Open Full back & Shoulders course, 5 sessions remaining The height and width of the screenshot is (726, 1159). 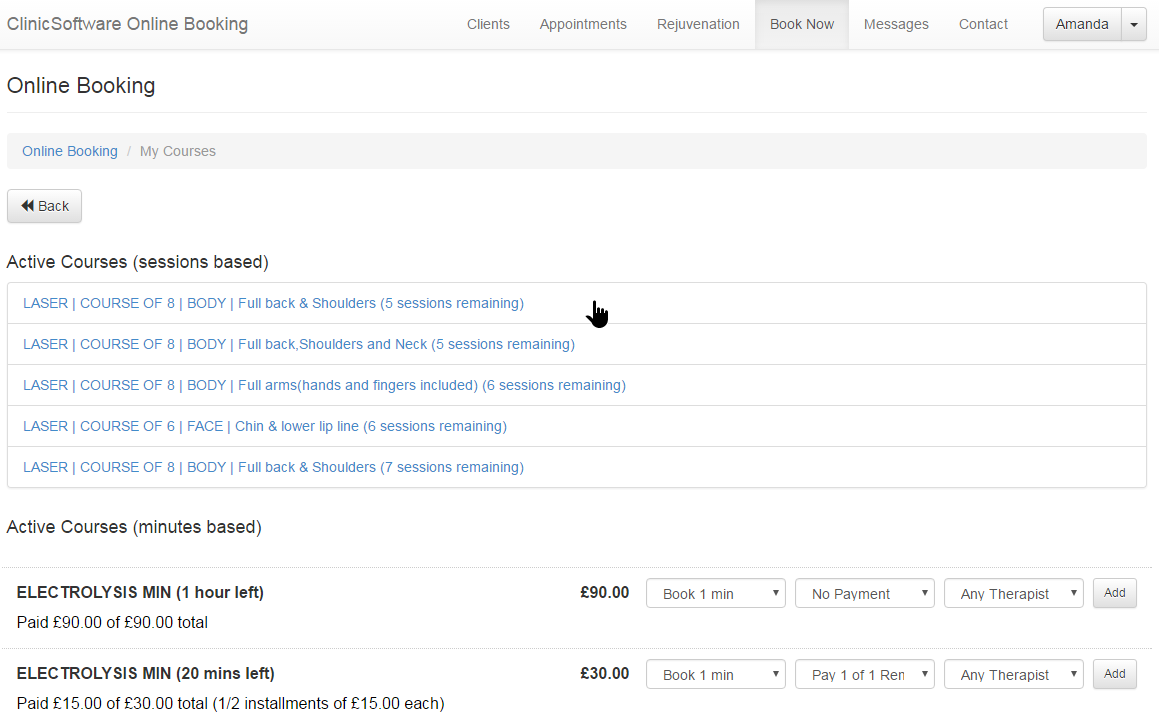coord(273,303)
